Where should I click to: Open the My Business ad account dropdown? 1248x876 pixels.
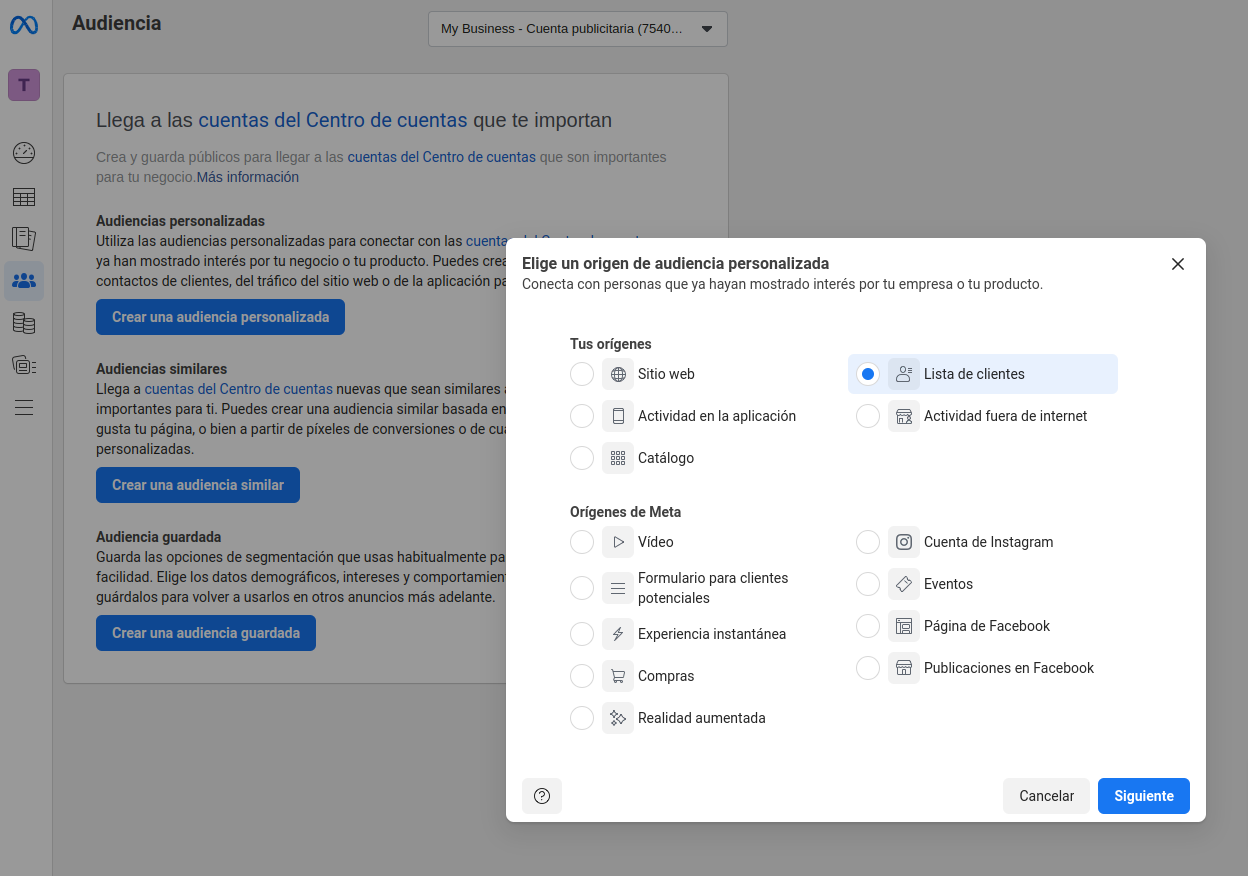578,29
